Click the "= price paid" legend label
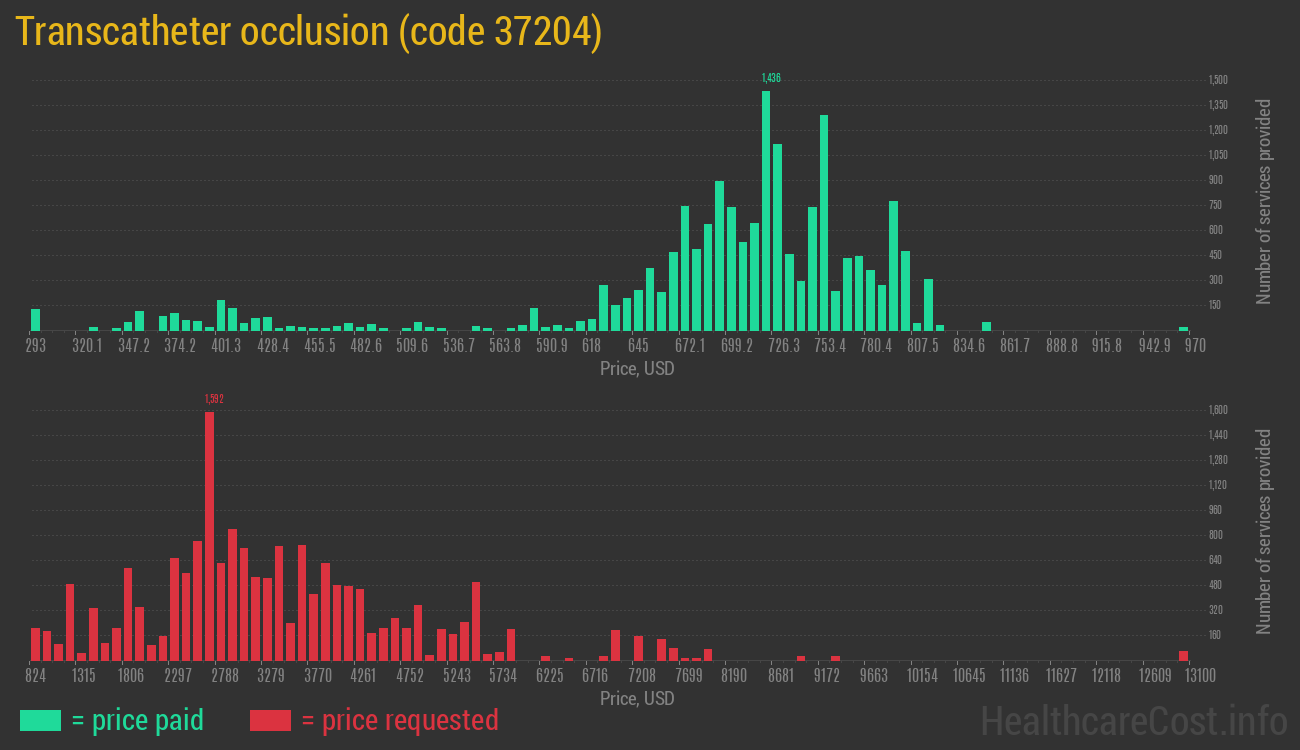 (x=137, y=720)
